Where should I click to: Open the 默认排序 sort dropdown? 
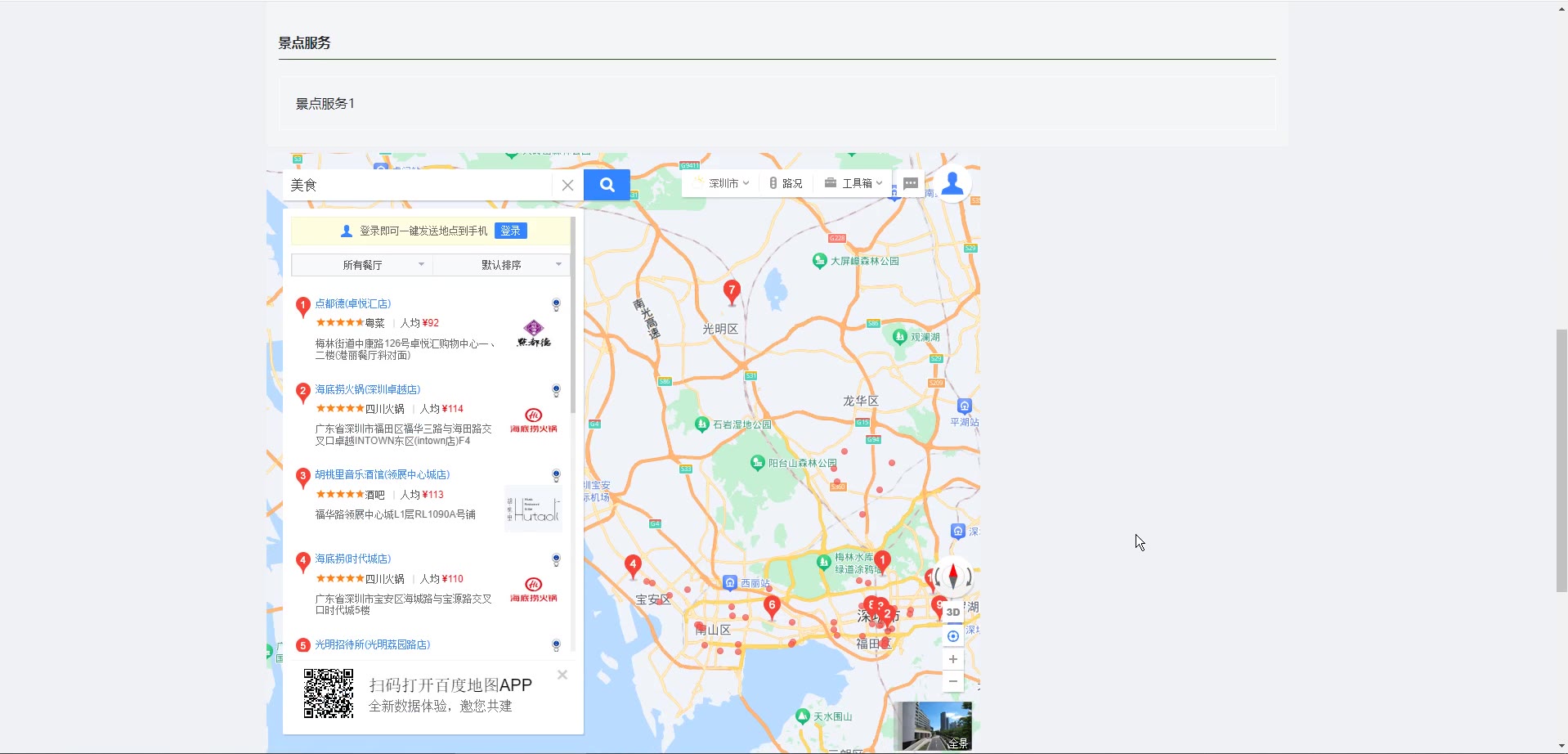(x=501, y=265)
